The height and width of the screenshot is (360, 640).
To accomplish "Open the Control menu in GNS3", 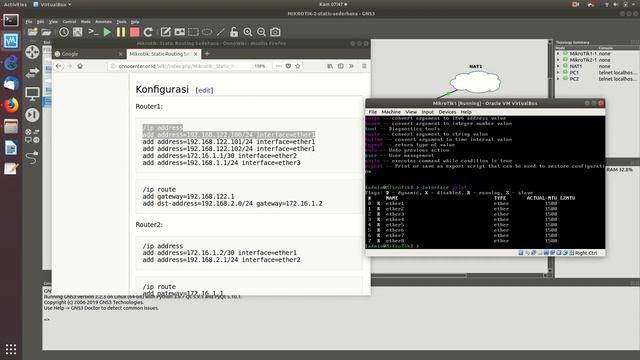I will (69, 22).
